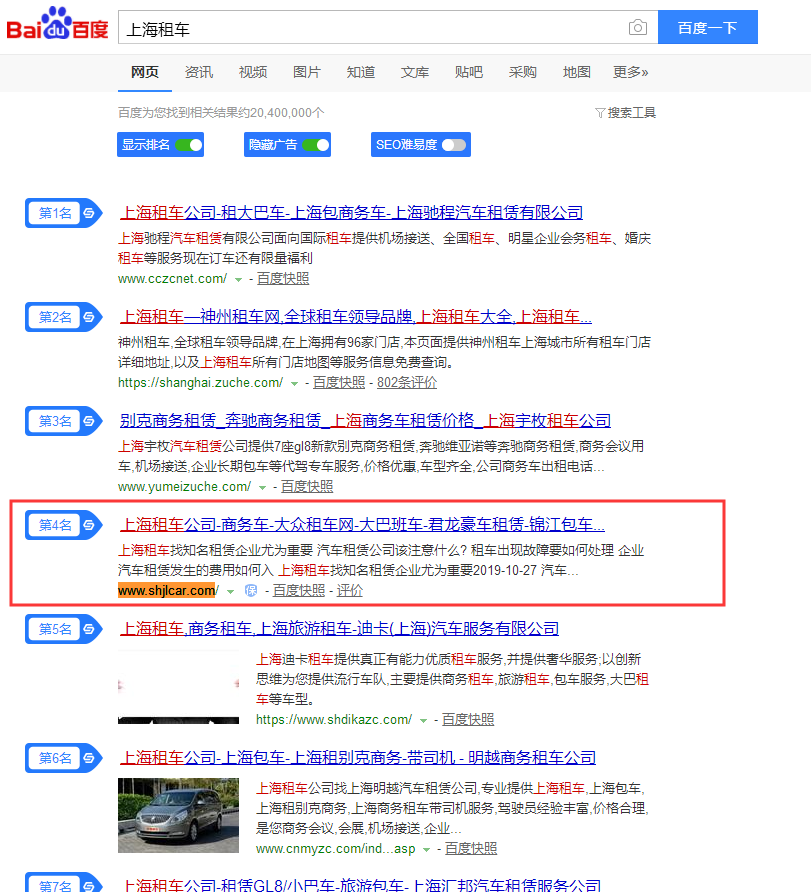Click refresh icon on 第4名 rank badge
The image size is (811, 892).
pyautogui.click(x=89, y=525)
